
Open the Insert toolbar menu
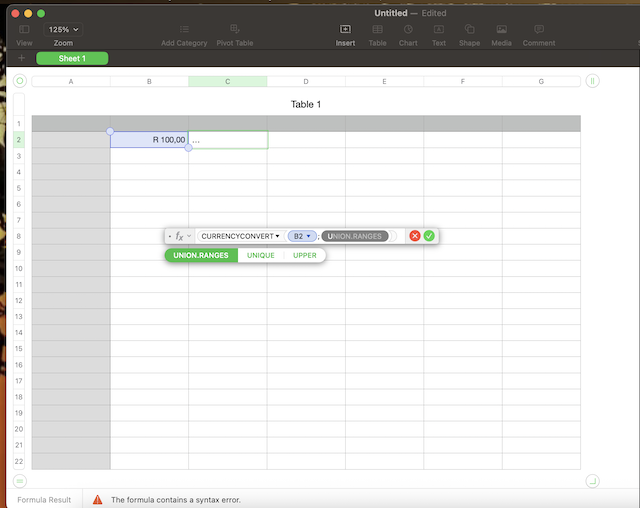(345, 29)
